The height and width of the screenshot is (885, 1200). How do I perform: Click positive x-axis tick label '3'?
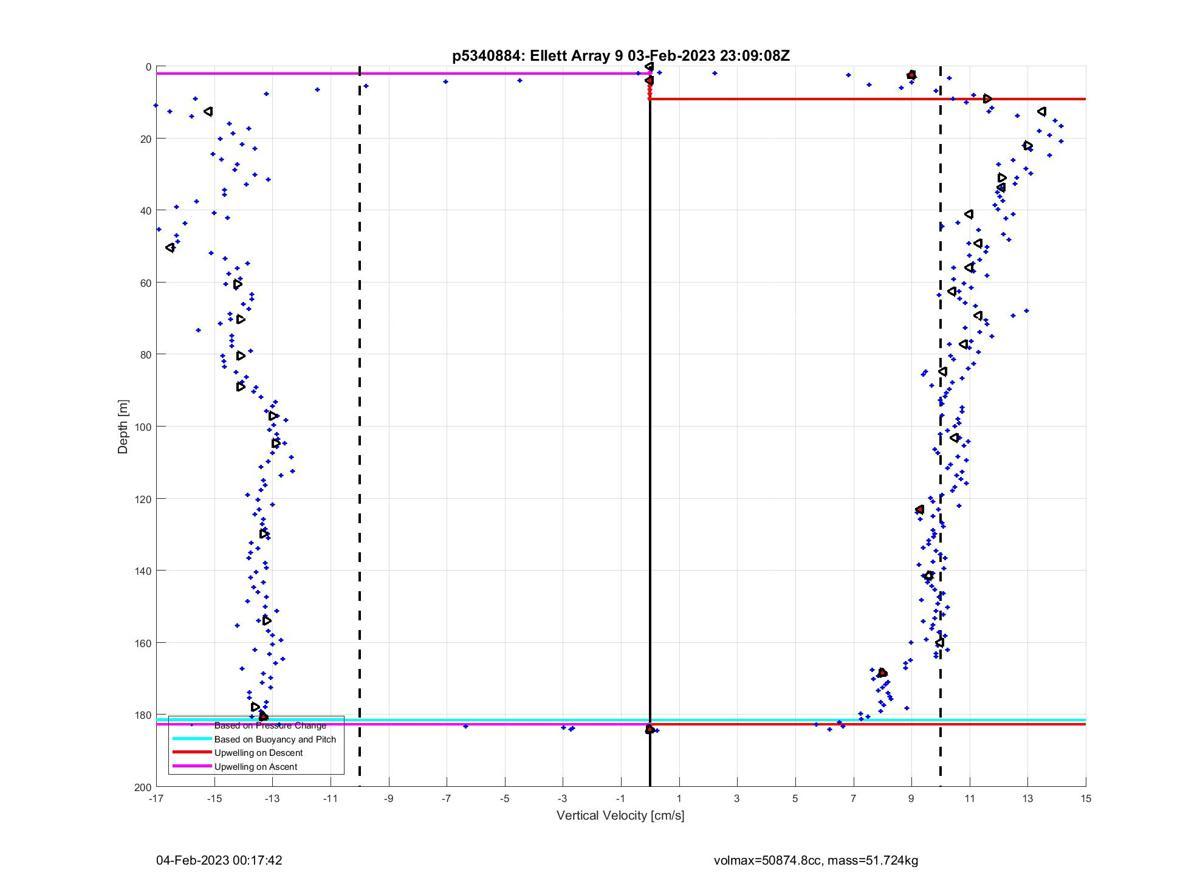coord(737,798)
